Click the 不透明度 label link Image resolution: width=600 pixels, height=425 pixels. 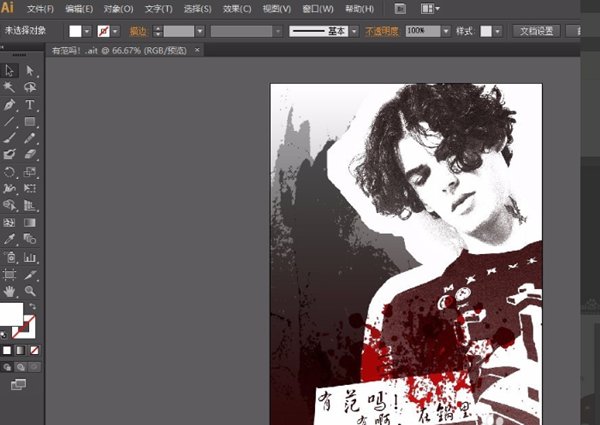point(381,32)
